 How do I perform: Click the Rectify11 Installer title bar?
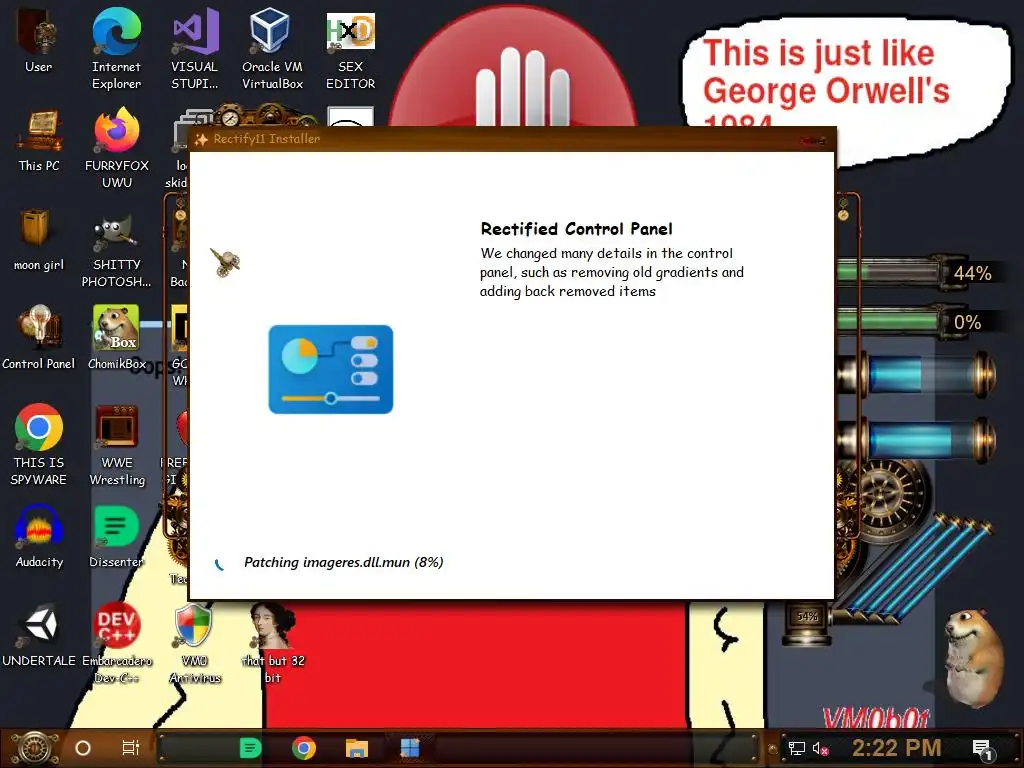coord(511,139)
